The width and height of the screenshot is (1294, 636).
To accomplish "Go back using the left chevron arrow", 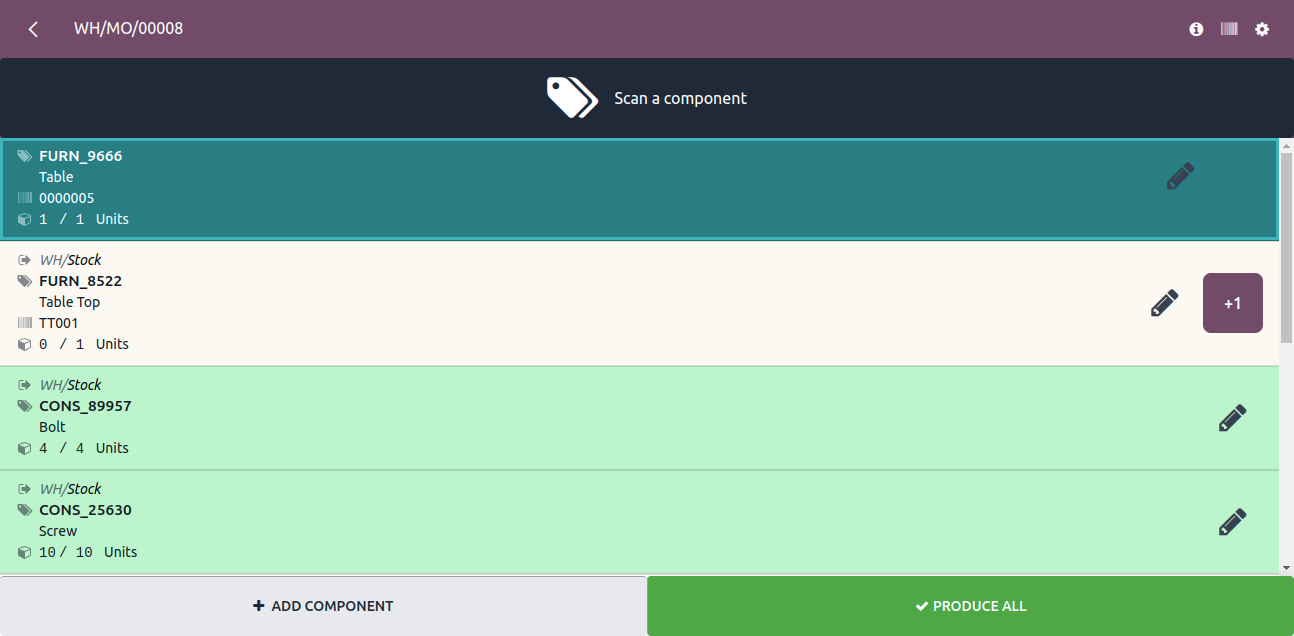I will 33,29.
